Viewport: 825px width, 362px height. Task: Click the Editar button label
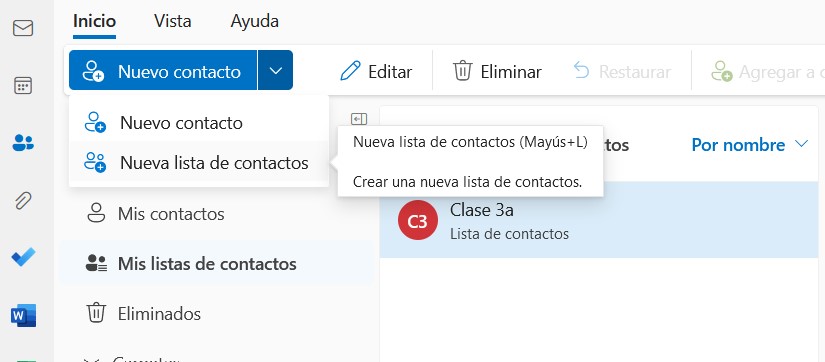[x=390, y=72]
